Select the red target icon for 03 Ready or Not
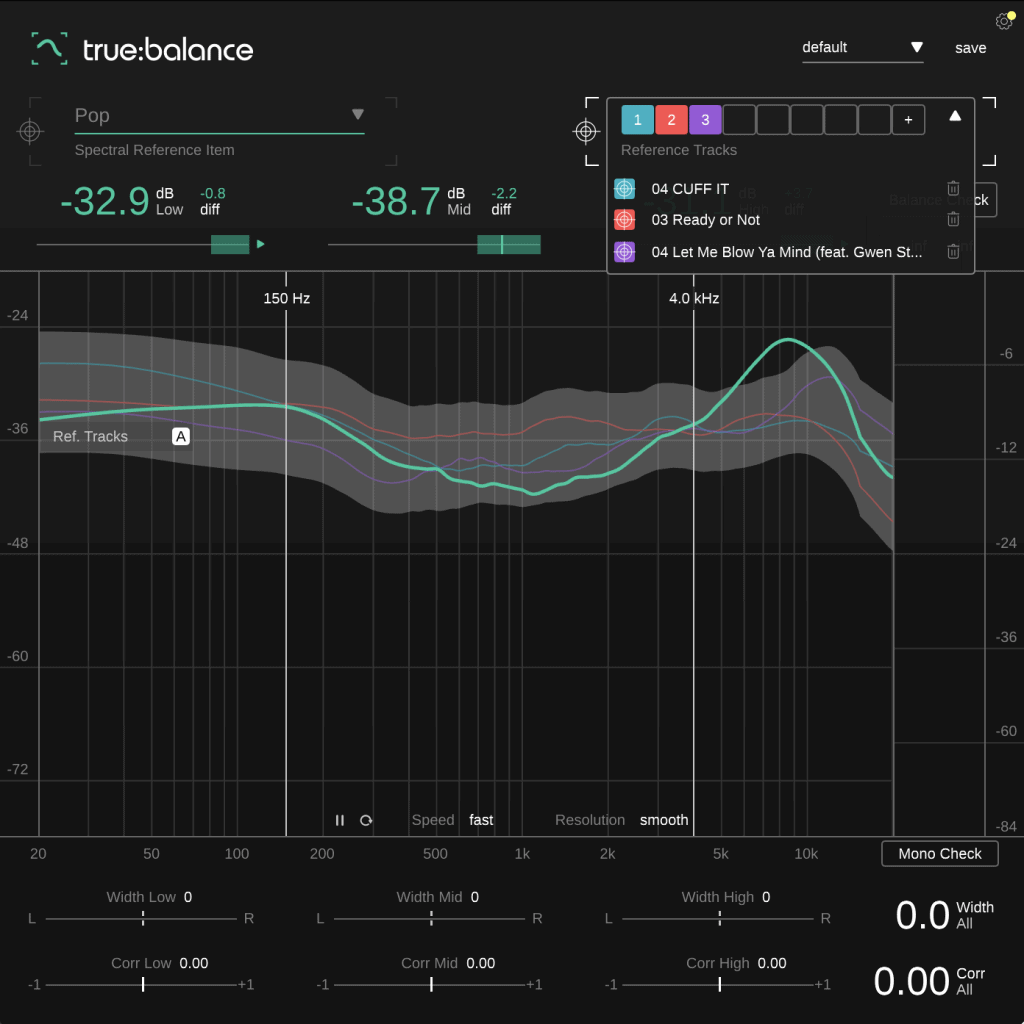The image size is (1024, 1024). [x=624, y=220]
